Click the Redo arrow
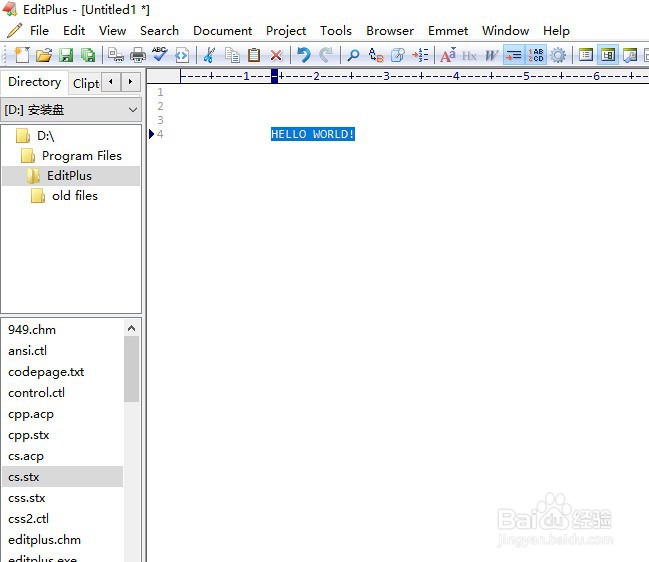649x562 pixels. point(326,55)
